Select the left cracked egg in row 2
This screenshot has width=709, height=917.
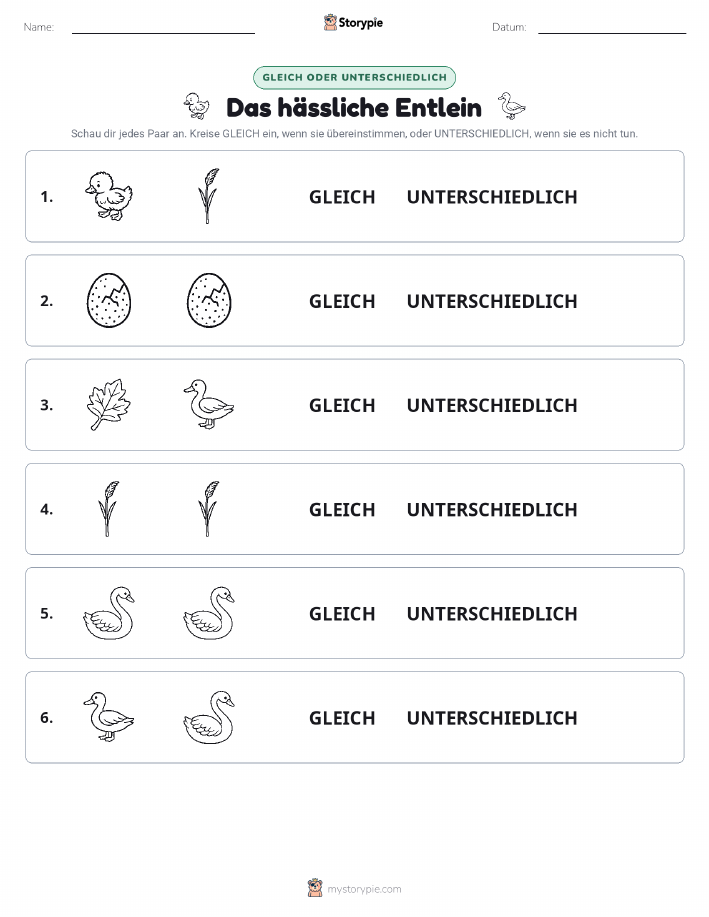pos(109,301)
